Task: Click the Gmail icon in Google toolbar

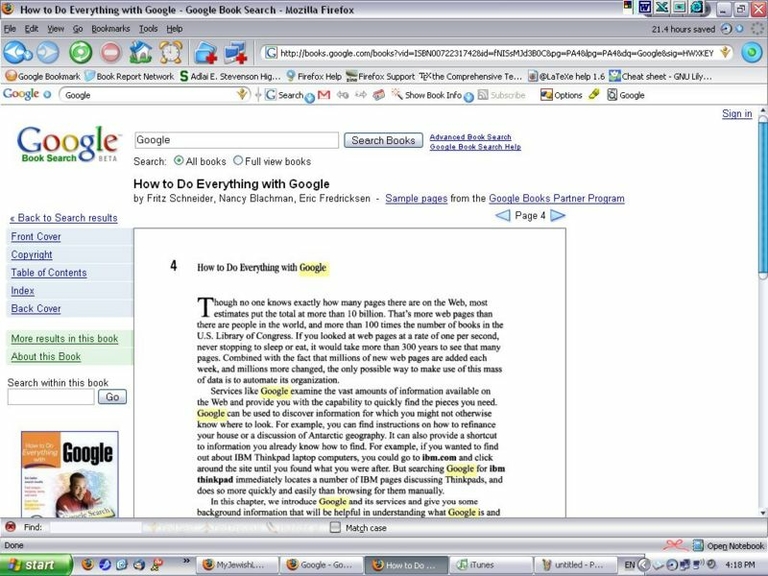Action: point(324,95)
